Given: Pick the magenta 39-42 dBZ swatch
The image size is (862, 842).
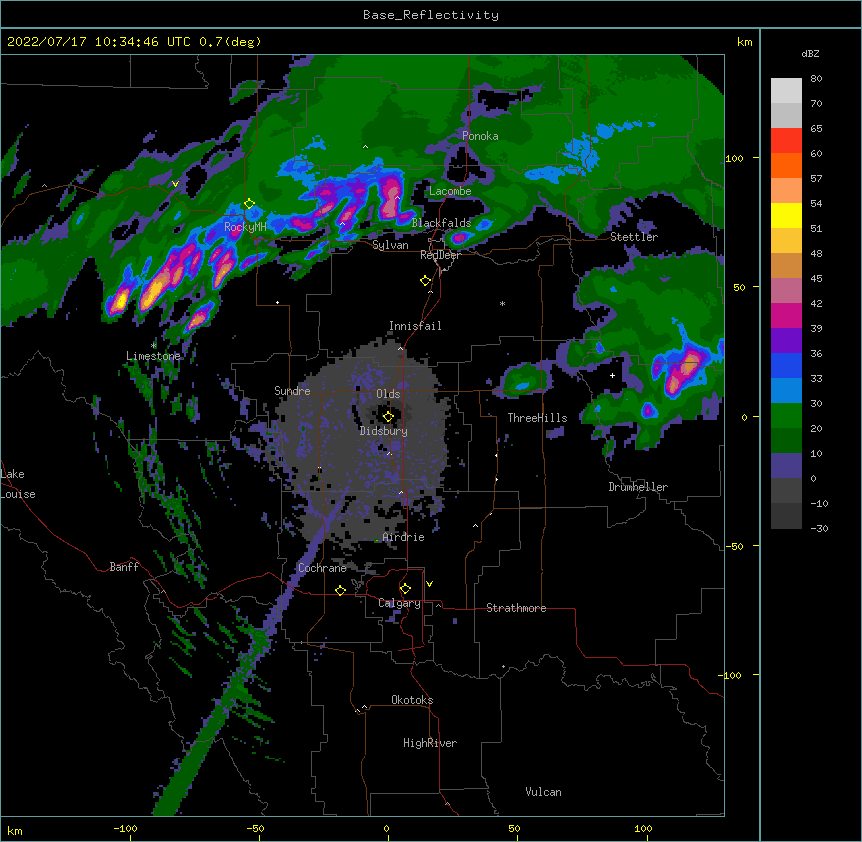Looking at the screenshot, I should (x=786, y=315).
